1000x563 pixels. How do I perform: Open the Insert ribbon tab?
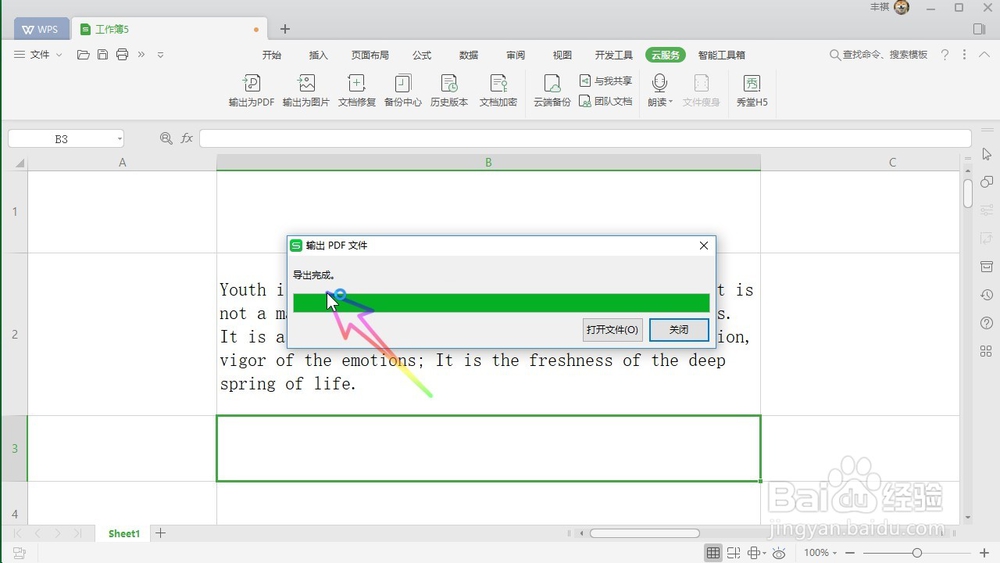pyautogui.click(x=318, y=55)
